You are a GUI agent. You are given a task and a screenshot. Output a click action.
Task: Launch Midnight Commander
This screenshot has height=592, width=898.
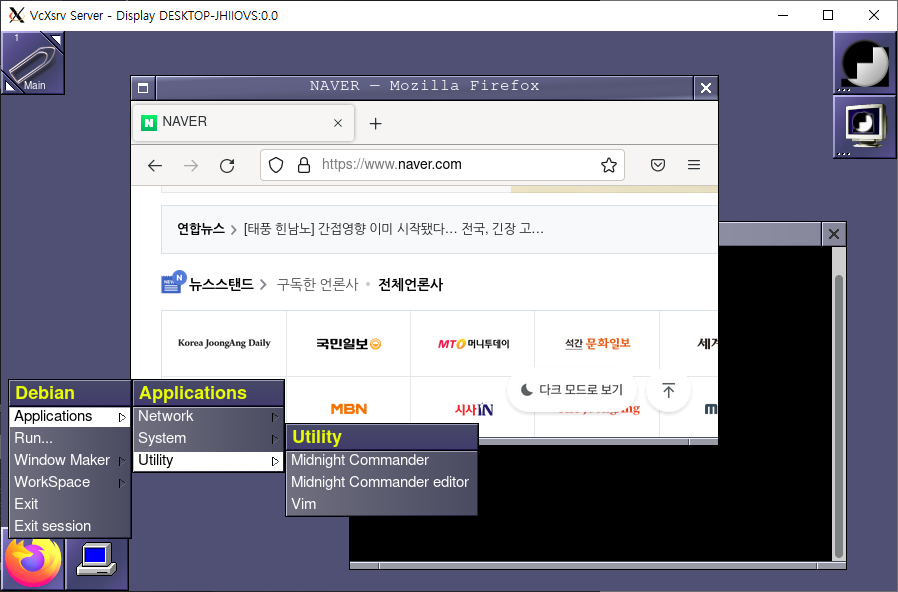(x=381, y=460)
